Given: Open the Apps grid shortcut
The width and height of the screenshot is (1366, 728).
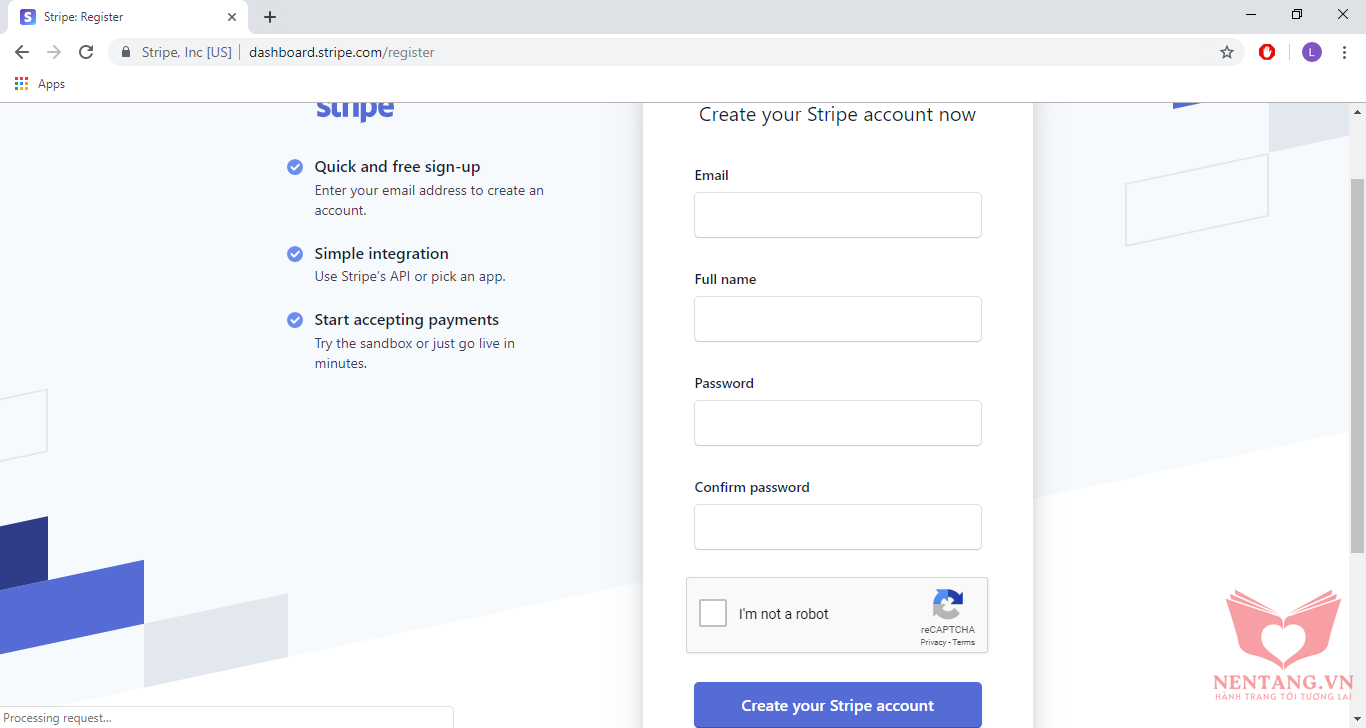Looking at the screenshot, I should pyautogui.click(x=22, y=84).
